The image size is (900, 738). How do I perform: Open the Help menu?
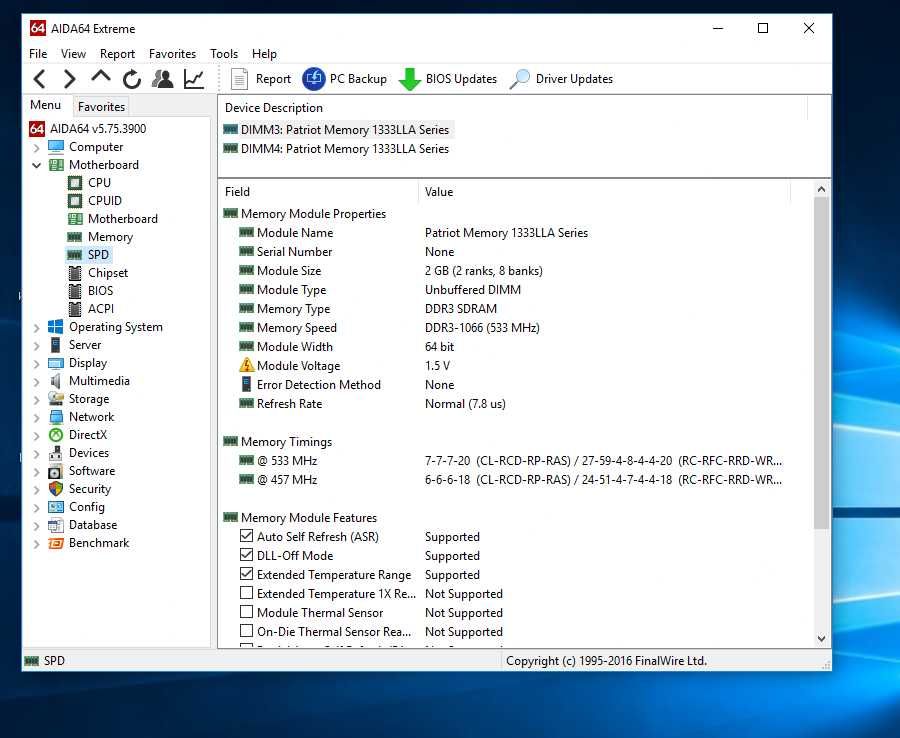coord(264,53)
